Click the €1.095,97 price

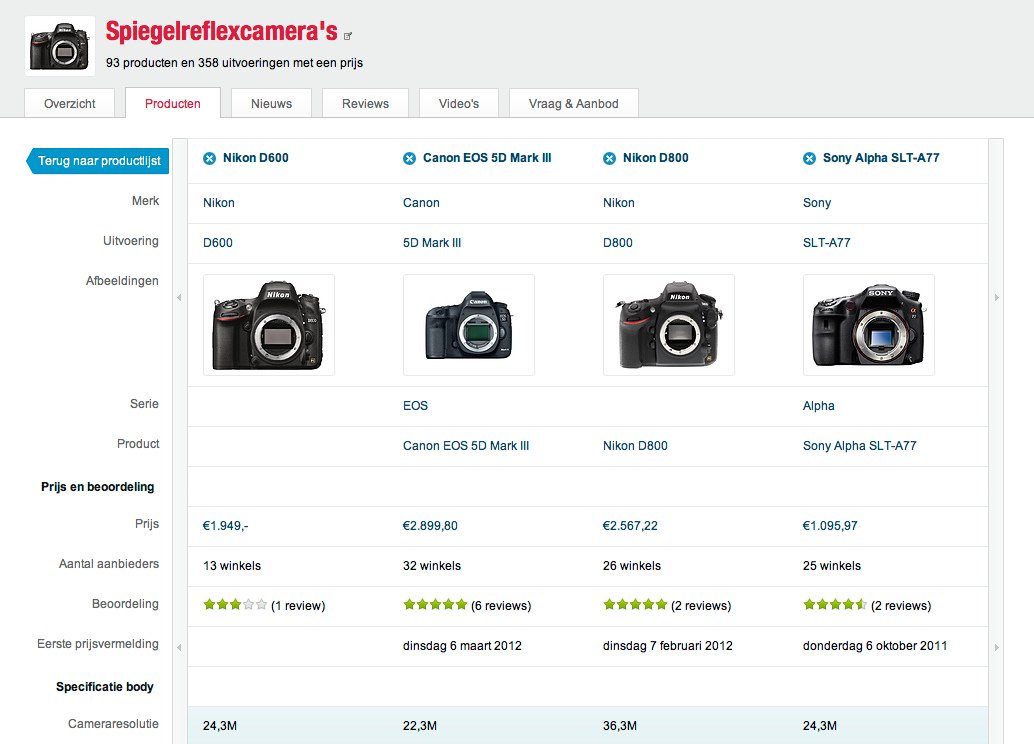point(830,526)
